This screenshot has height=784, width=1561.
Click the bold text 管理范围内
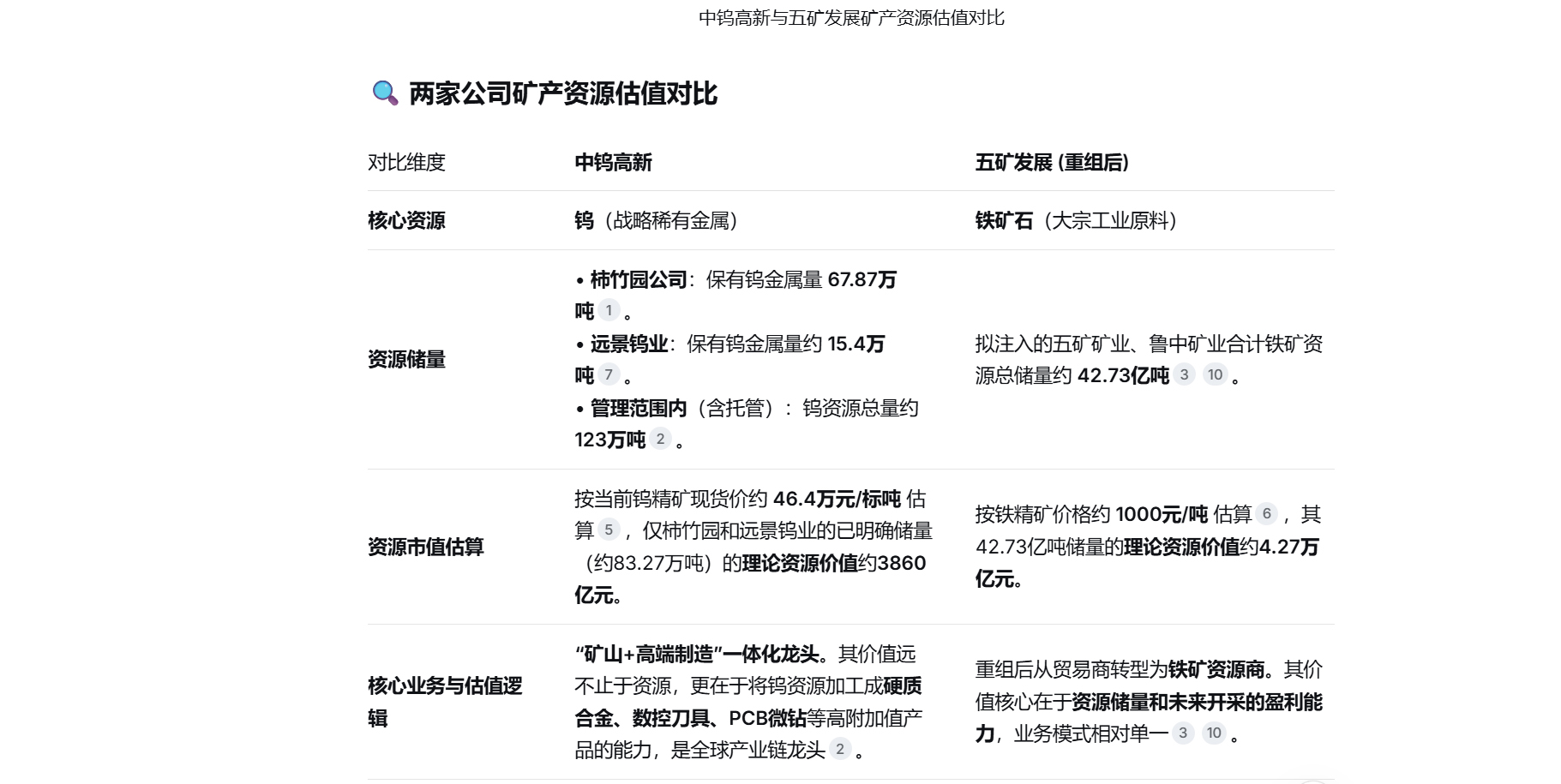click(639, 408)
